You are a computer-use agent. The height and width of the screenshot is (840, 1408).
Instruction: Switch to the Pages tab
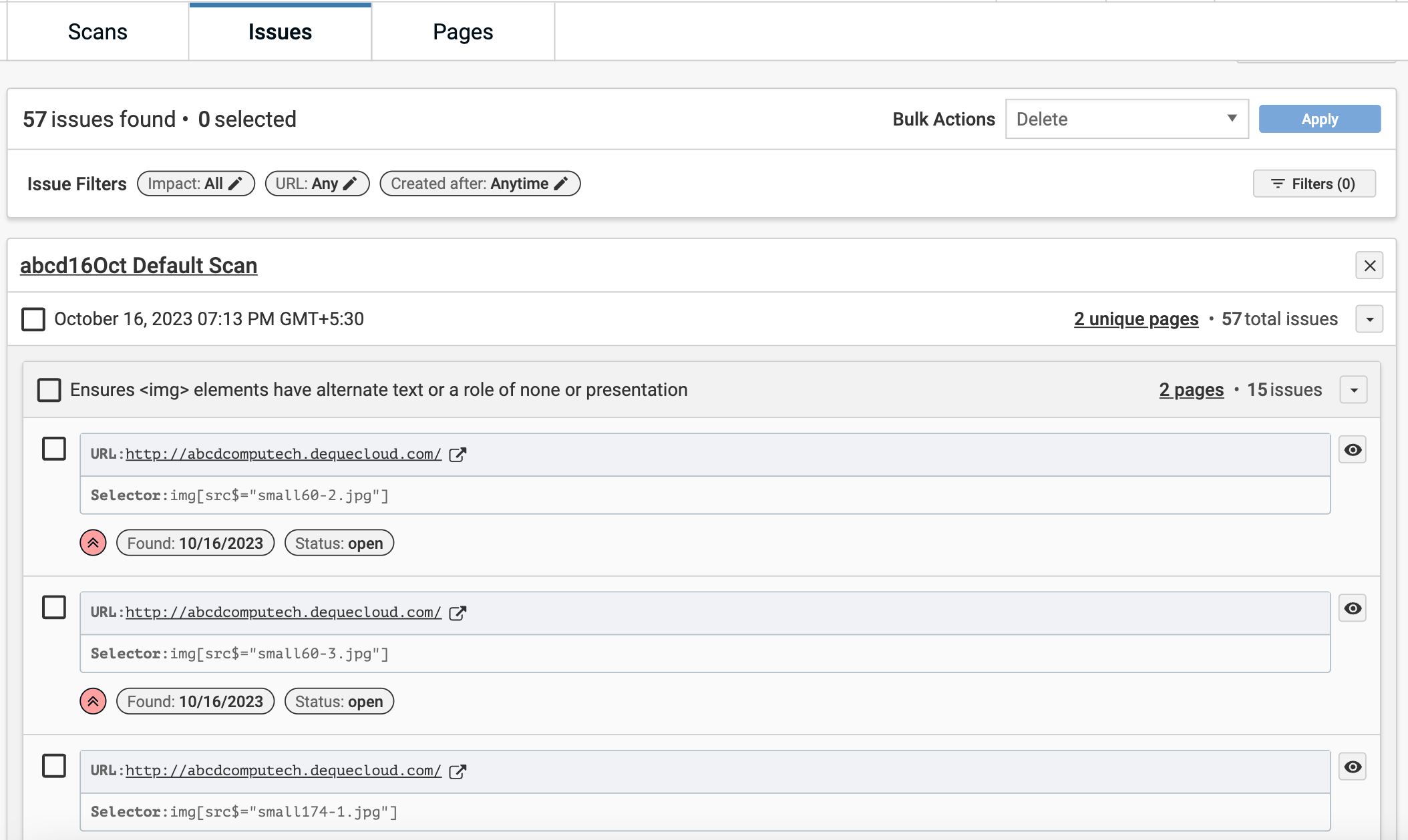463,31
